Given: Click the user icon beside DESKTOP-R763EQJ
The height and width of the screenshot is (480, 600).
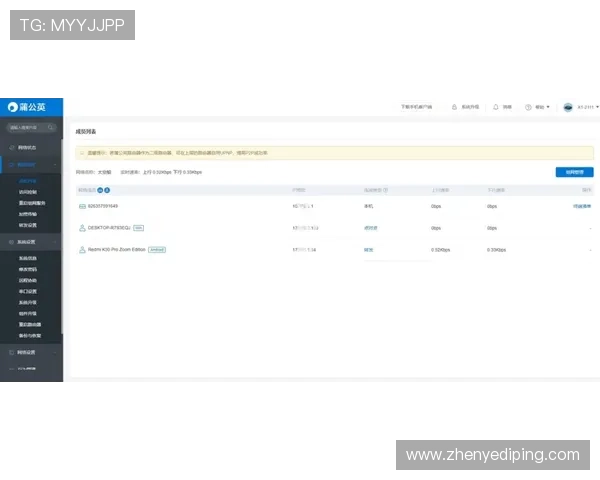Looking at the screenshot, I should pyautogui.click(x=82, y=227).
